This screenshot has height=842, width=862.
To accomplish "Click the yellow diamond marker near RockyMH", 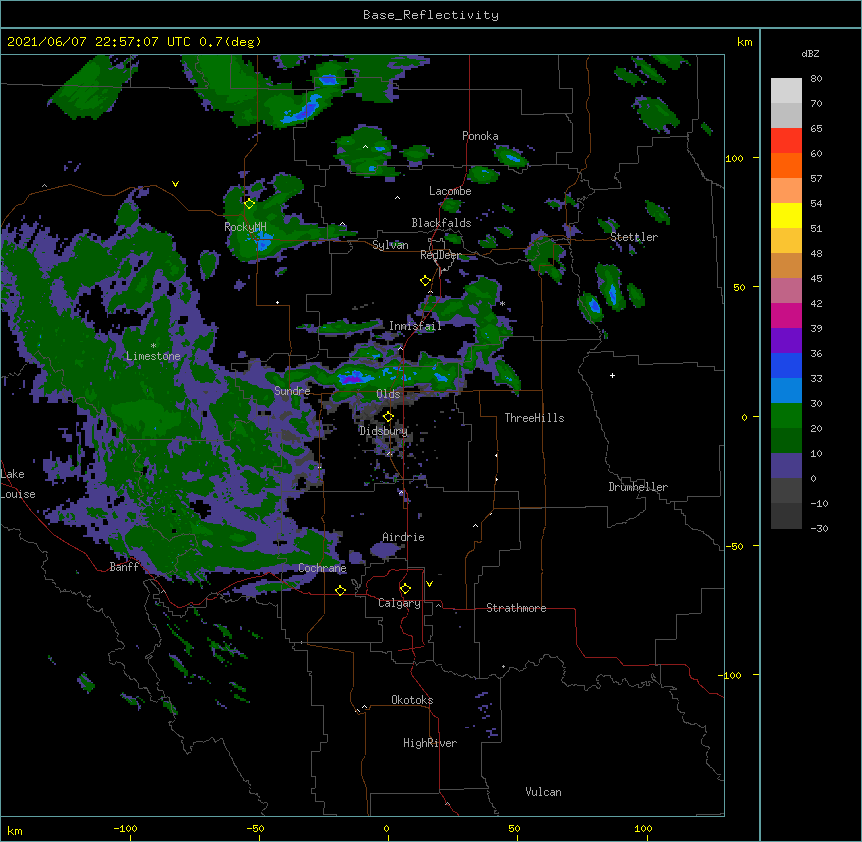I will (249, 204).
